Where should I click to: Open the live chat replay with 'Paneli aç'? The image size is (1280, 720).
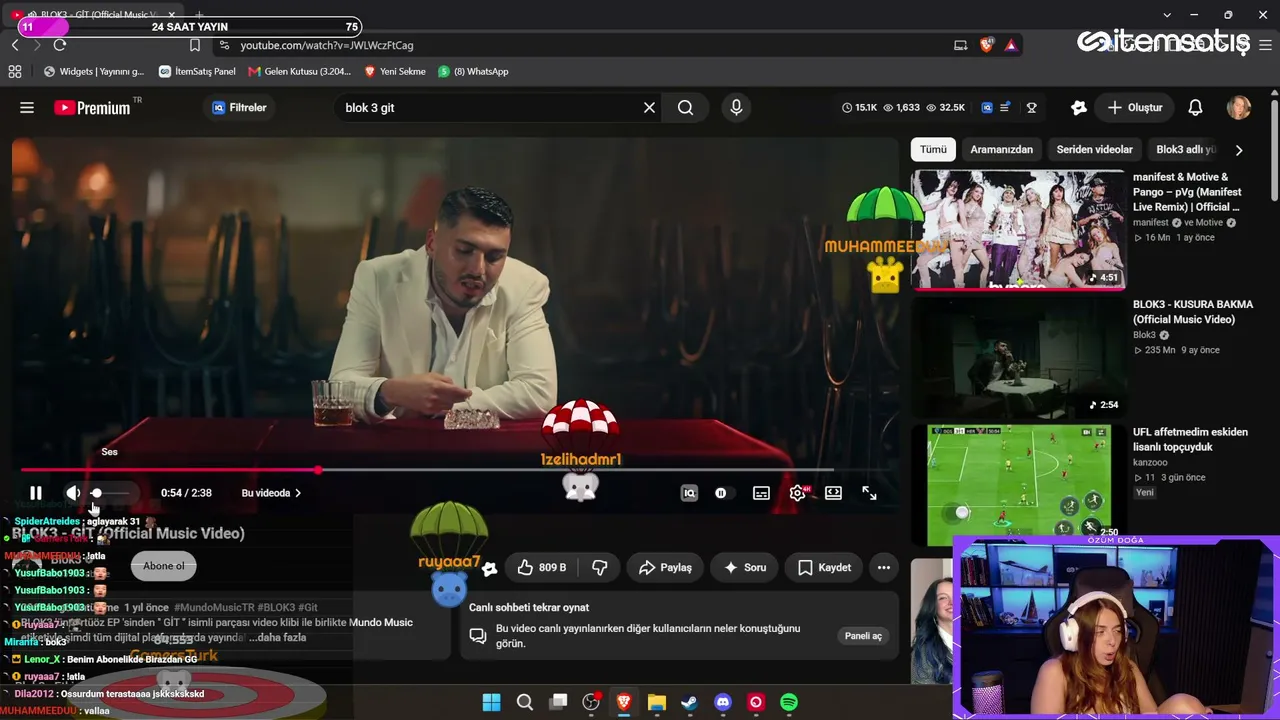[863, 636]
